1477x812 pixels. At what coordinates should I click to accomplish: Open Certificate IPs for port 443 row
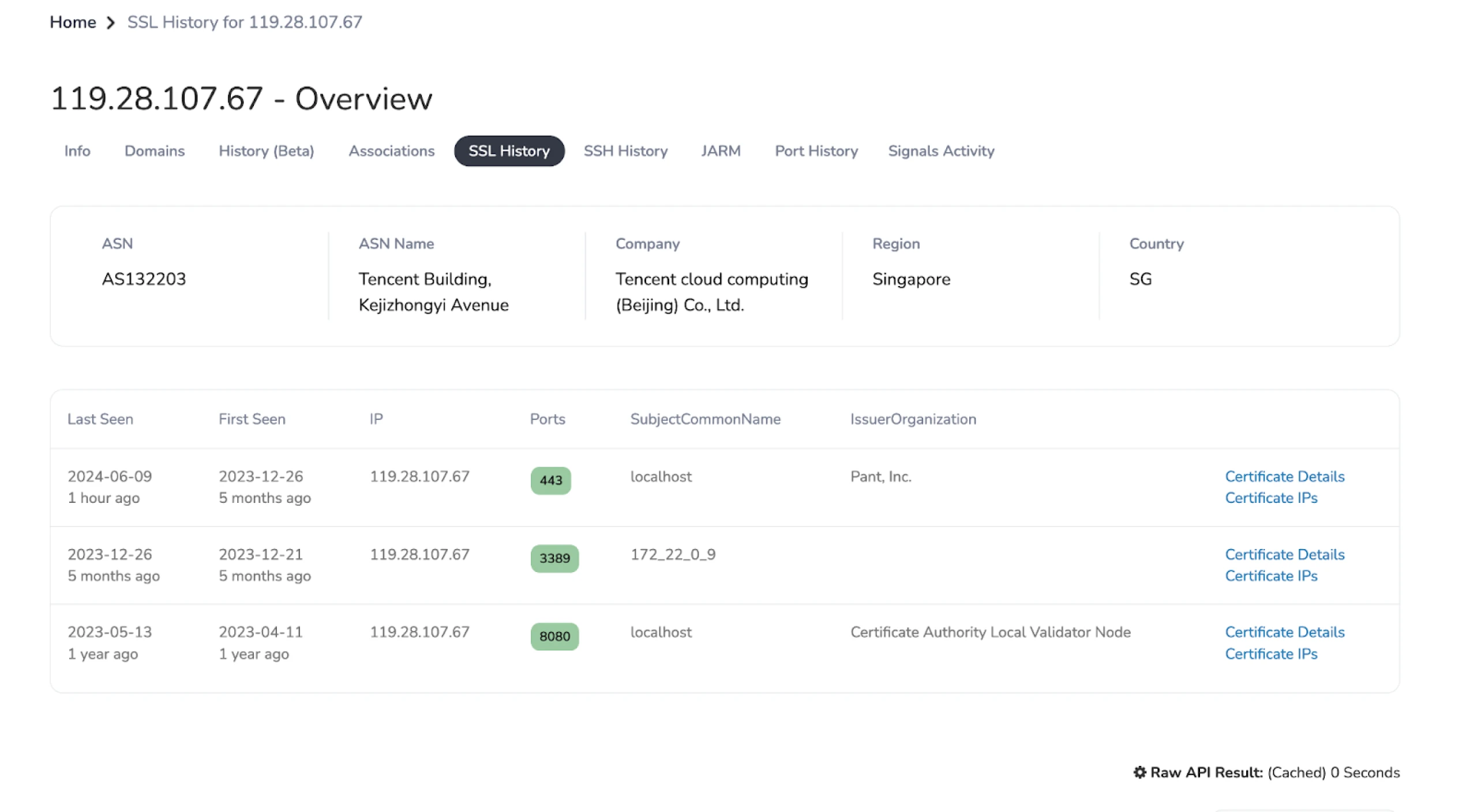[1271, 498]
